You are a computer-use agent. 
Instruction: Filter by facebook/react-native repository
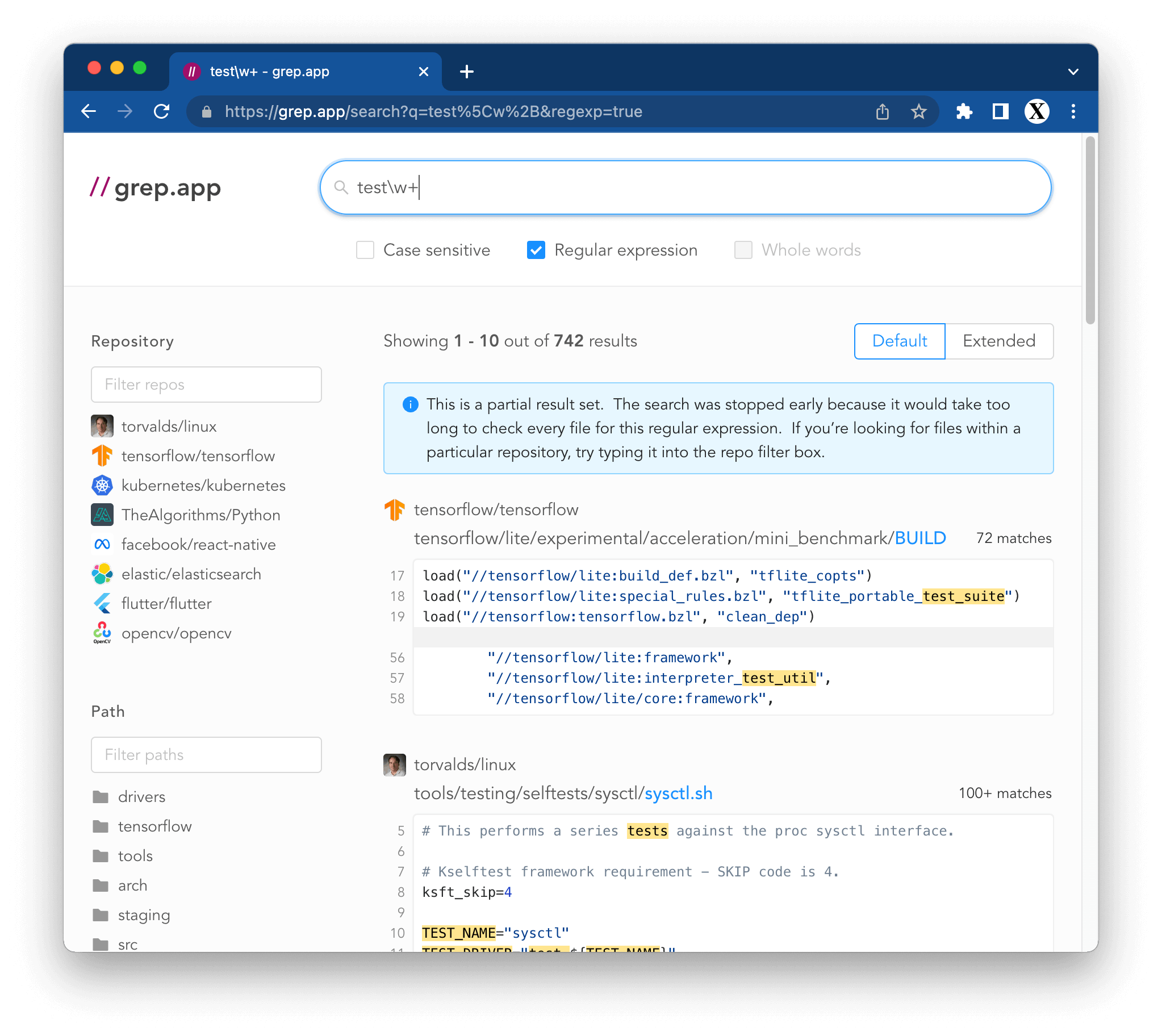click(199, 545)
